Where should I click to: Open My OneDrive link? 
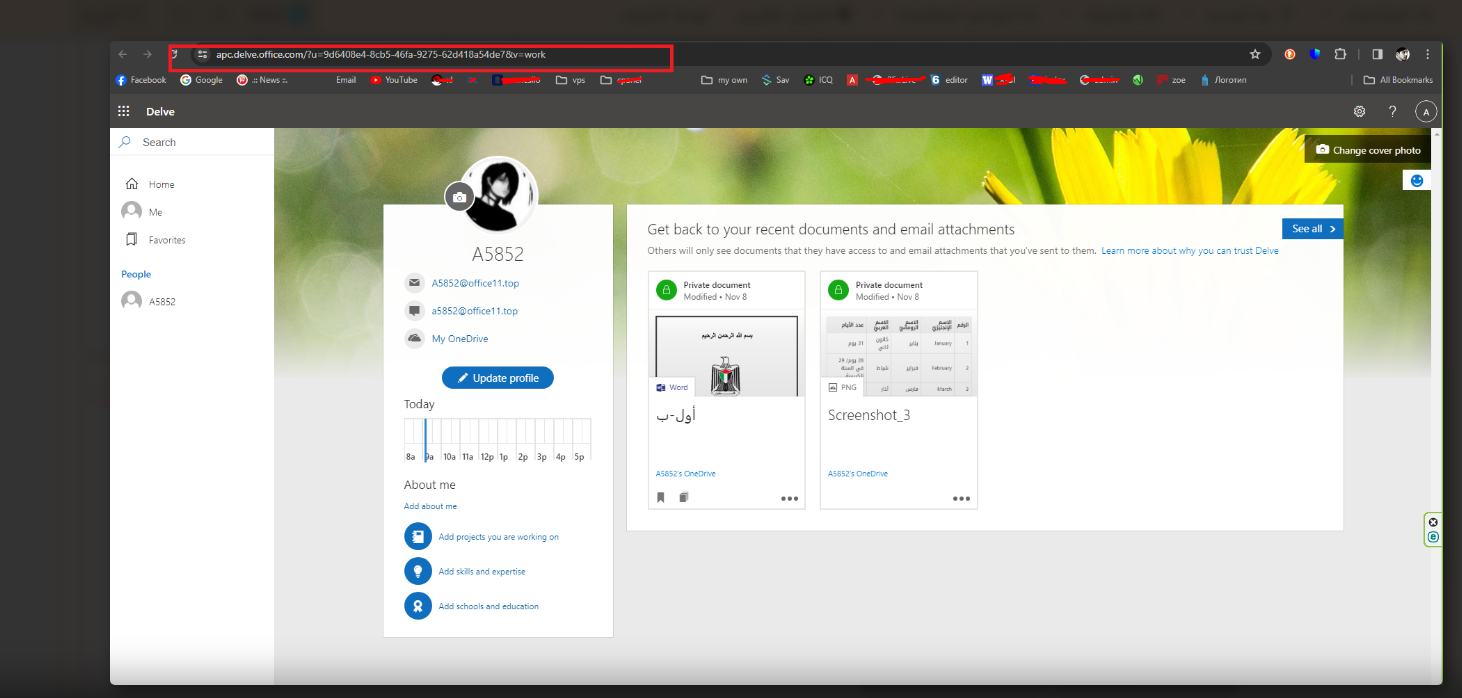(460, 339)
